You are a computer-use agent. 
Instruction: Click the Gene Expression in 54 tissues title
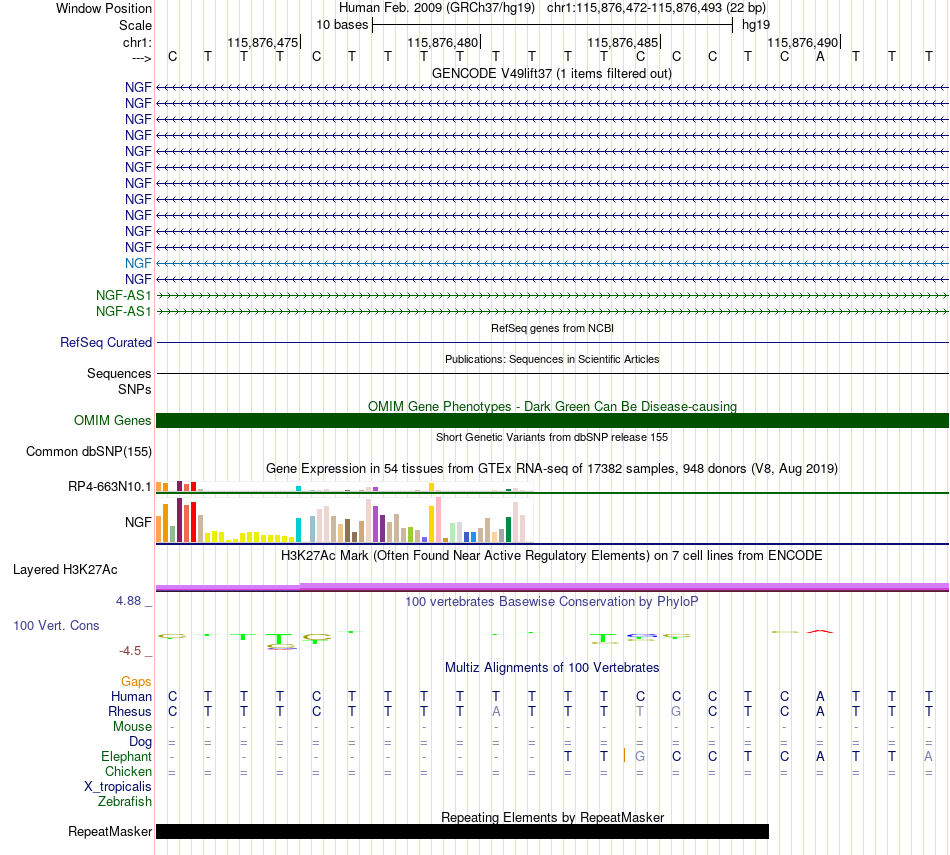coord(552,468)
